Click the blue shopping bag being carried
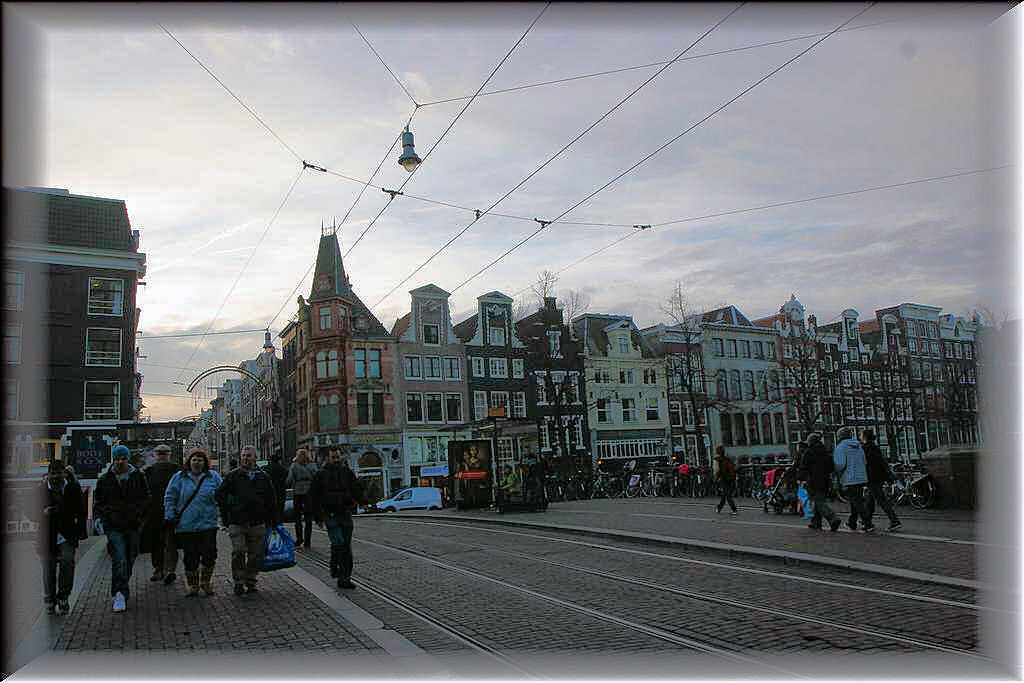 point(278,549)
